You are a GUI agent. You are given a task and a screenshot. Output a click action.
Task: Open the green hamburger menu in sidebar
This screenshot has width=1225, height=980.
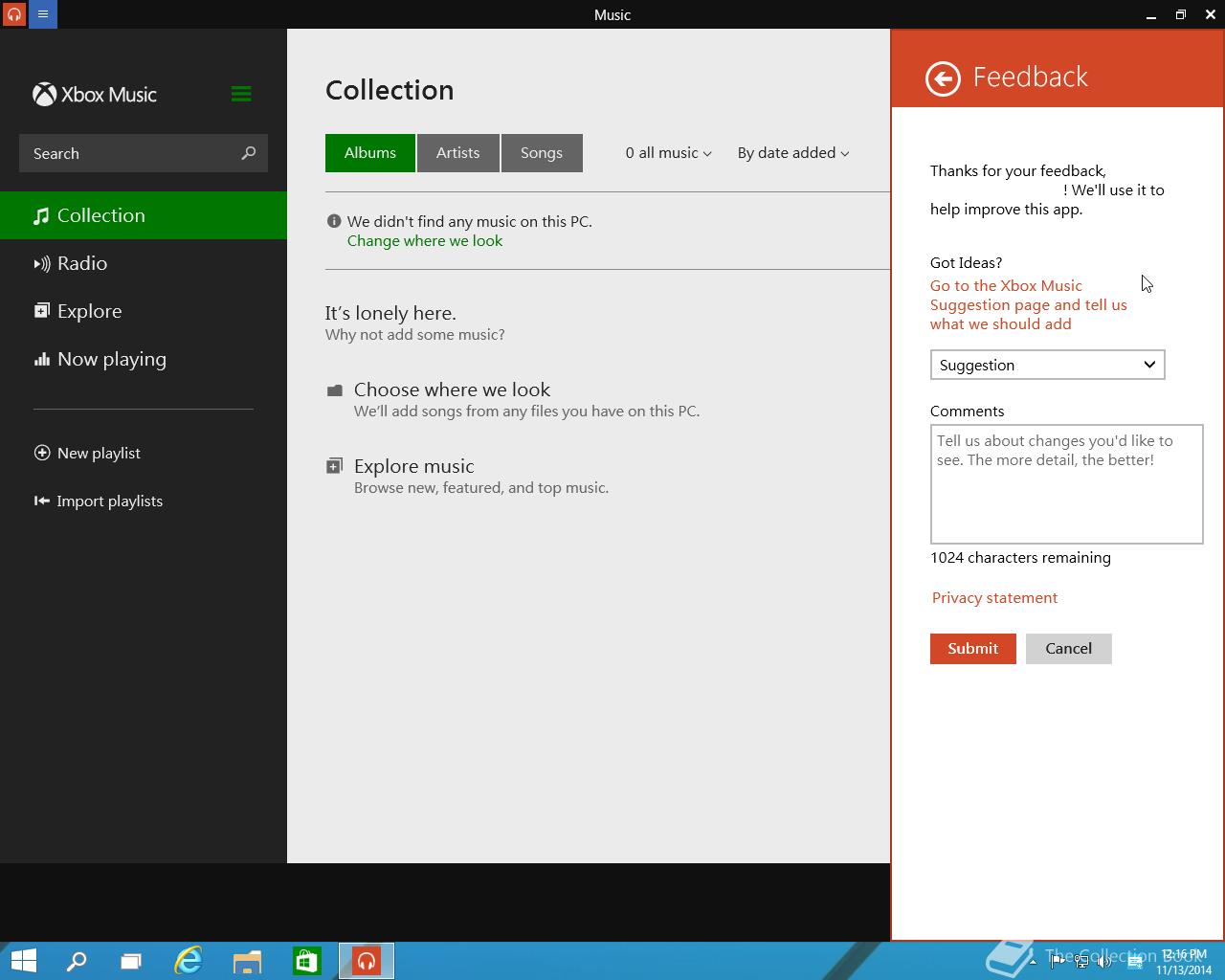pos(241,94)
